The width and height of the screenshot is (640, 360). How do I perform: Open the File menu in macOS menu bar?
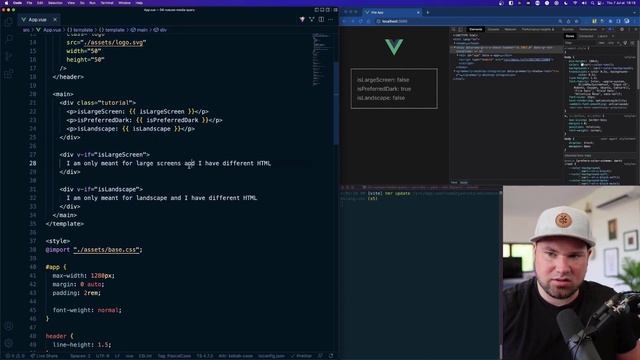29,2
